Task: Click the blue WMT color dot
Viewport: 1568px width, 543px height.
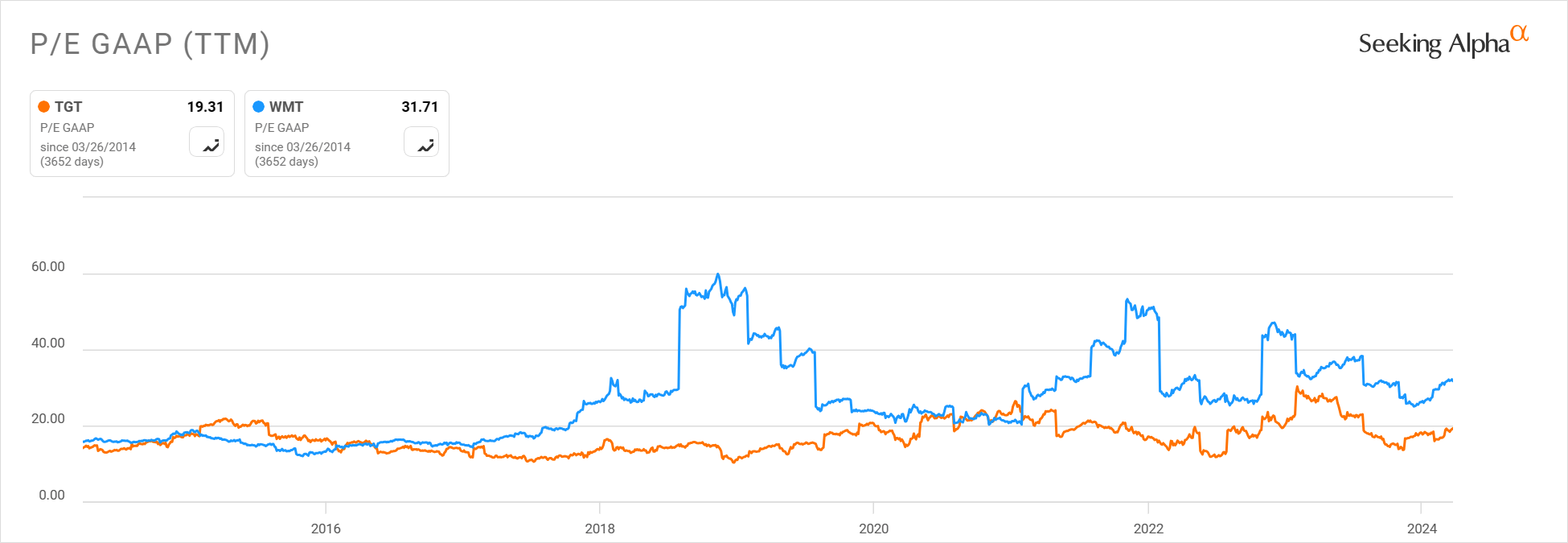Action: click(x=259, y=107)
